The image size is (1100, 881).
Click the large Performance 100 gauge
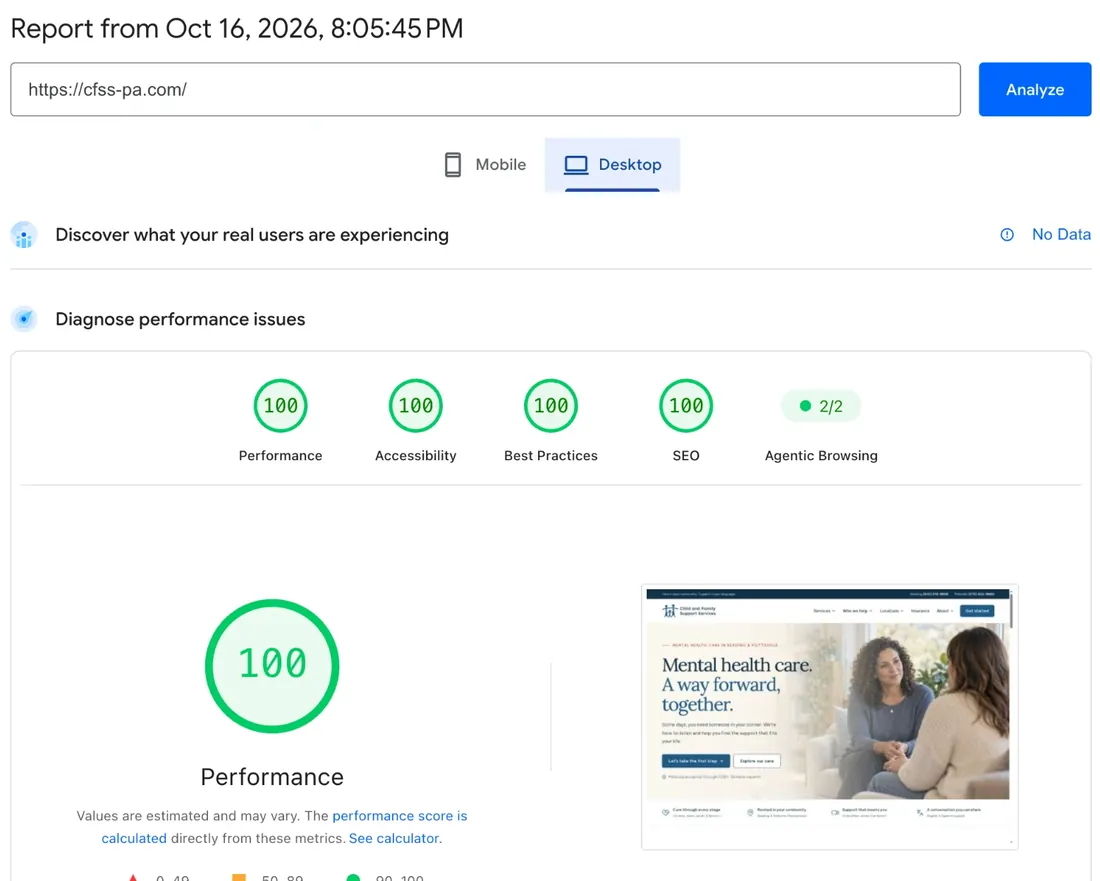tap(272, 666)
